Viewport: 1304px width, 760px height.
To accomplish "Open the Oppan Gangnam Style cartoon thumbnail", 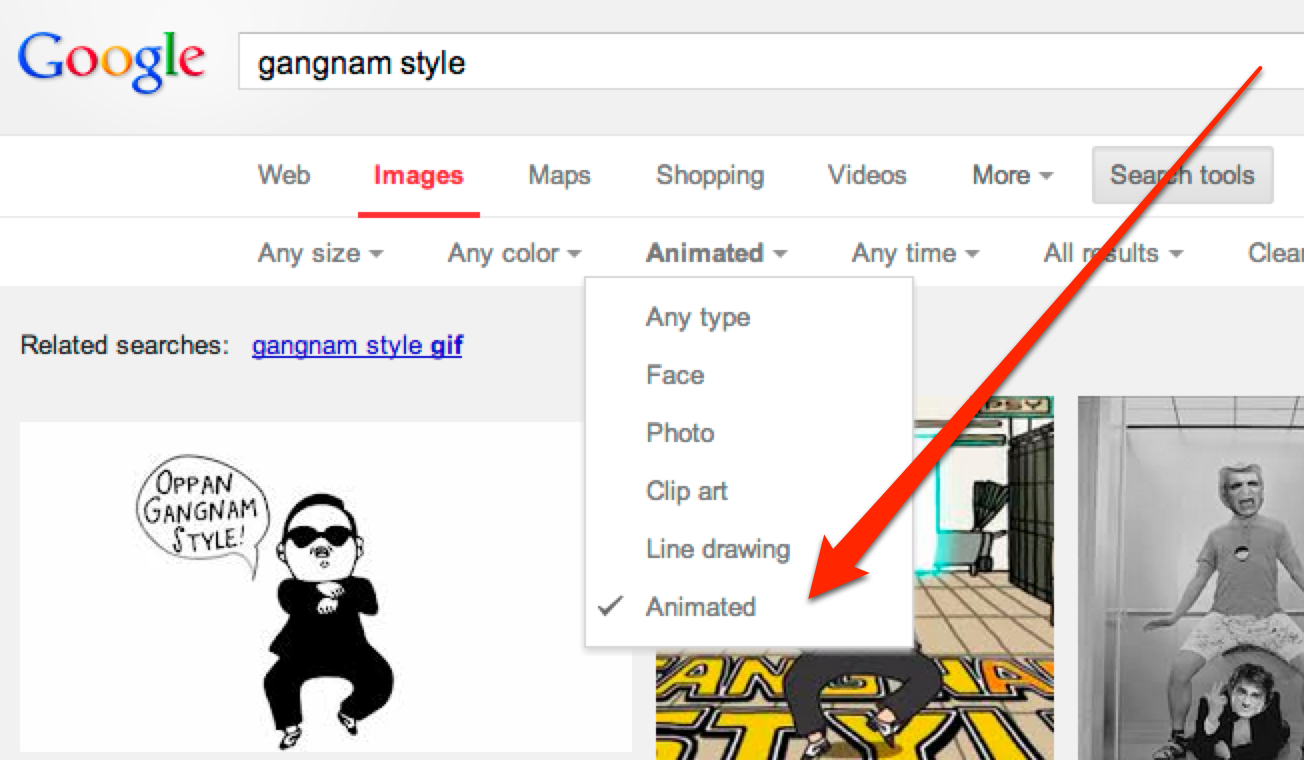I will [325, 590].
